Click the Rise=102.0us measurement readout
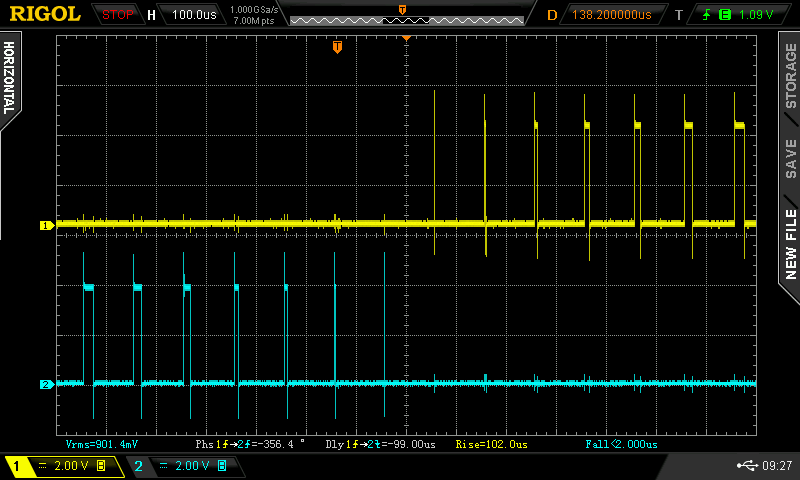 (x=491, y=443)
